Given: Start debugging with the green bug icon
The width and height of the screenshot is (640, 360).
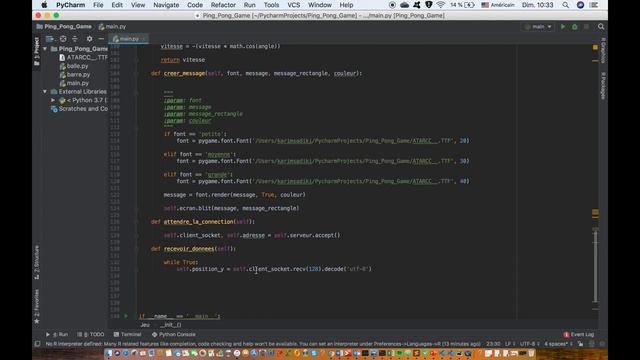Looking at the screenshot, I should [x=575, y=27].
